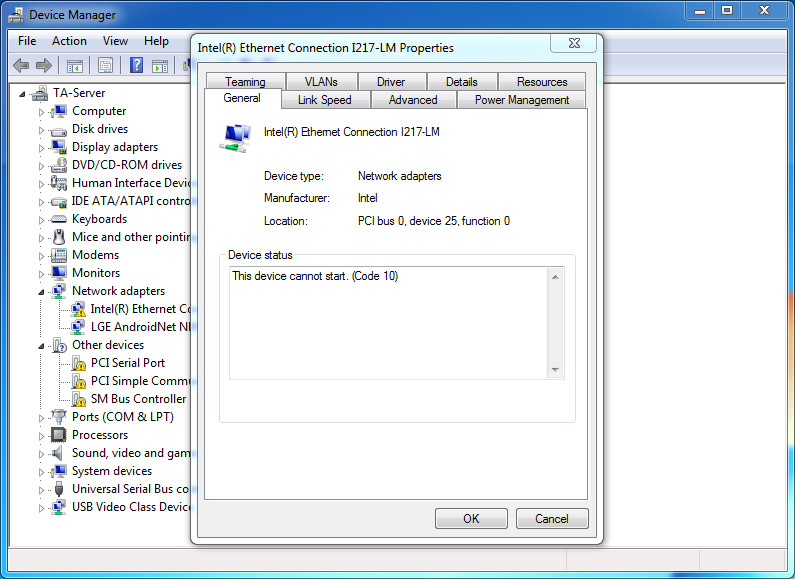Screen dimensions: 795x579
Task: Click the Processors chip icon
Action: tap(59, 435)
